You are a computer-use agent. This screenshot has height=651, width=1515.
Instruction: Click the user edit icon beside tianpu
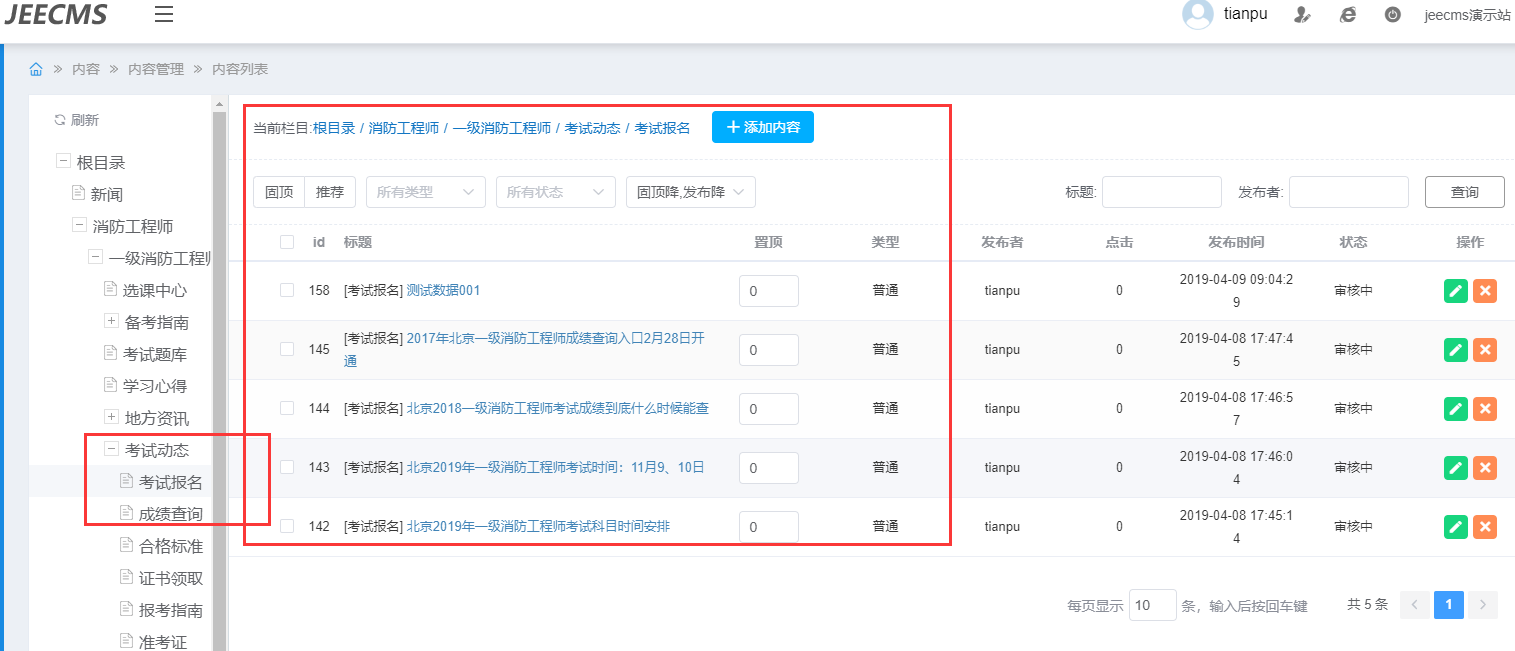1302,15
